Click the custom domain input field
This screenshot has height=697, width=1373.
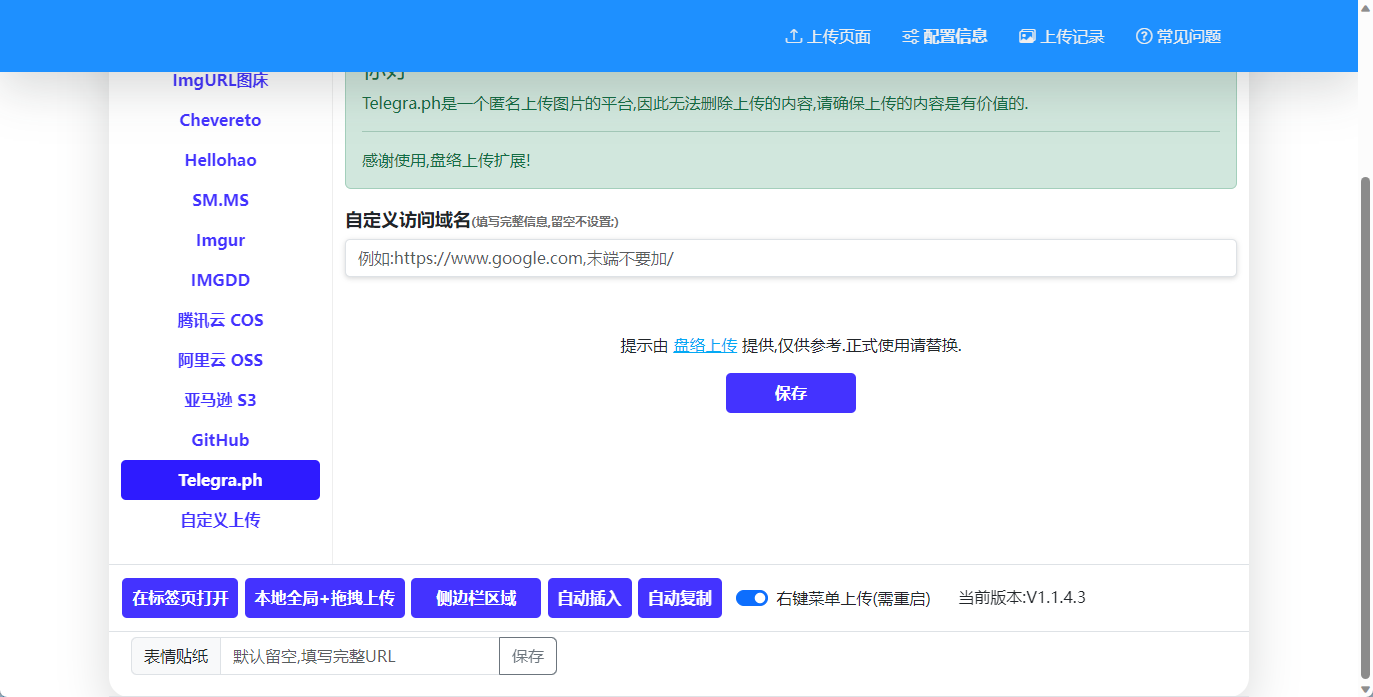[790, 258]
